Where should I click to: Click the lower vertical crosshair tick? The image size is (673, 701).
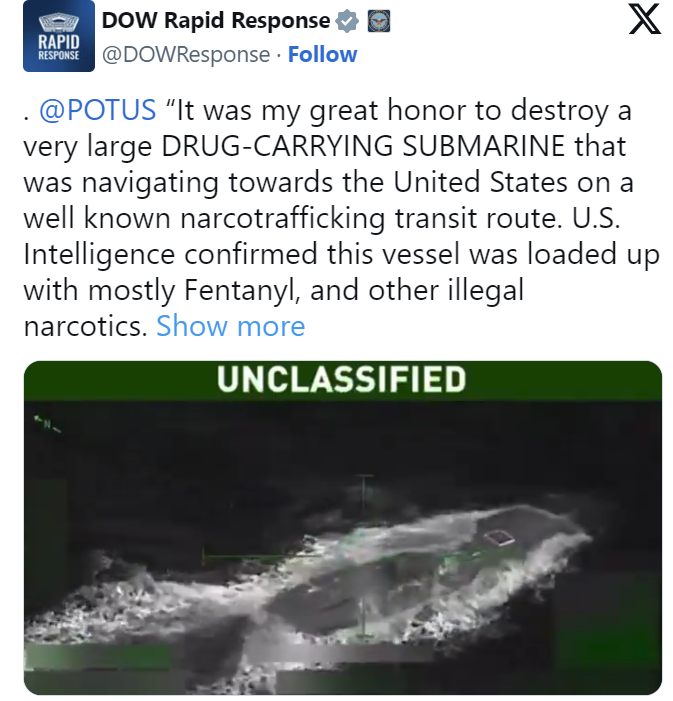[x=364, y=619]
